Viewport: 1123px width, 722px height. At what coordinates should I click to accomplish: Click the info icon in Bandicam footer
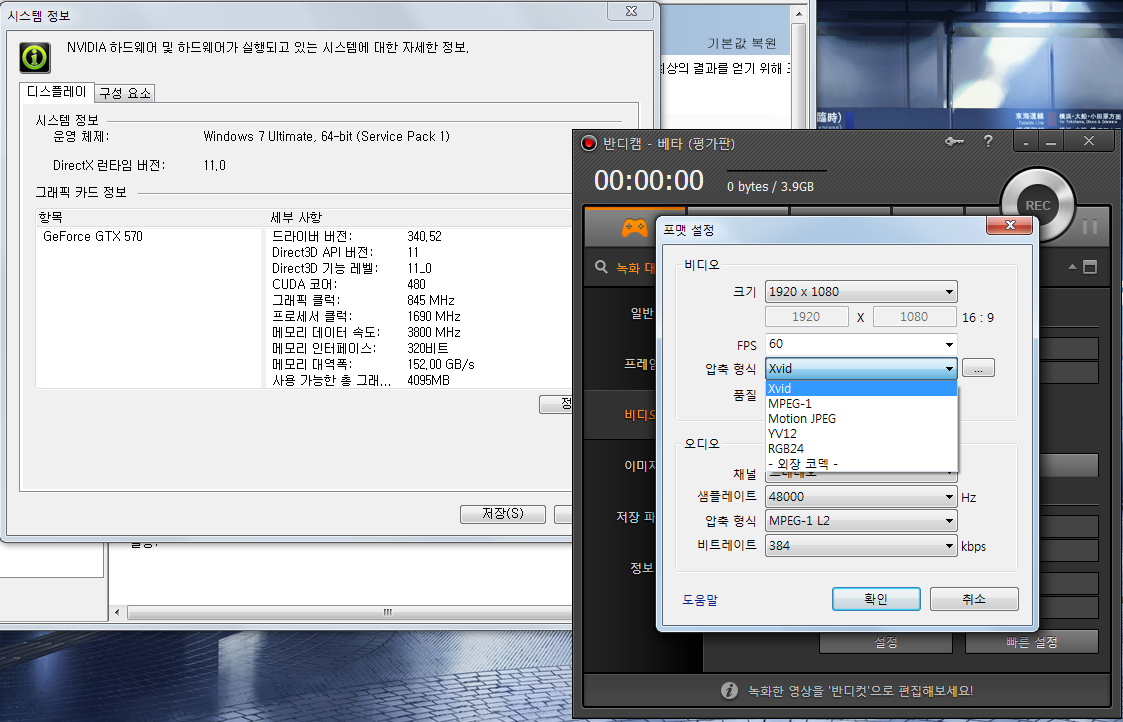728,690
